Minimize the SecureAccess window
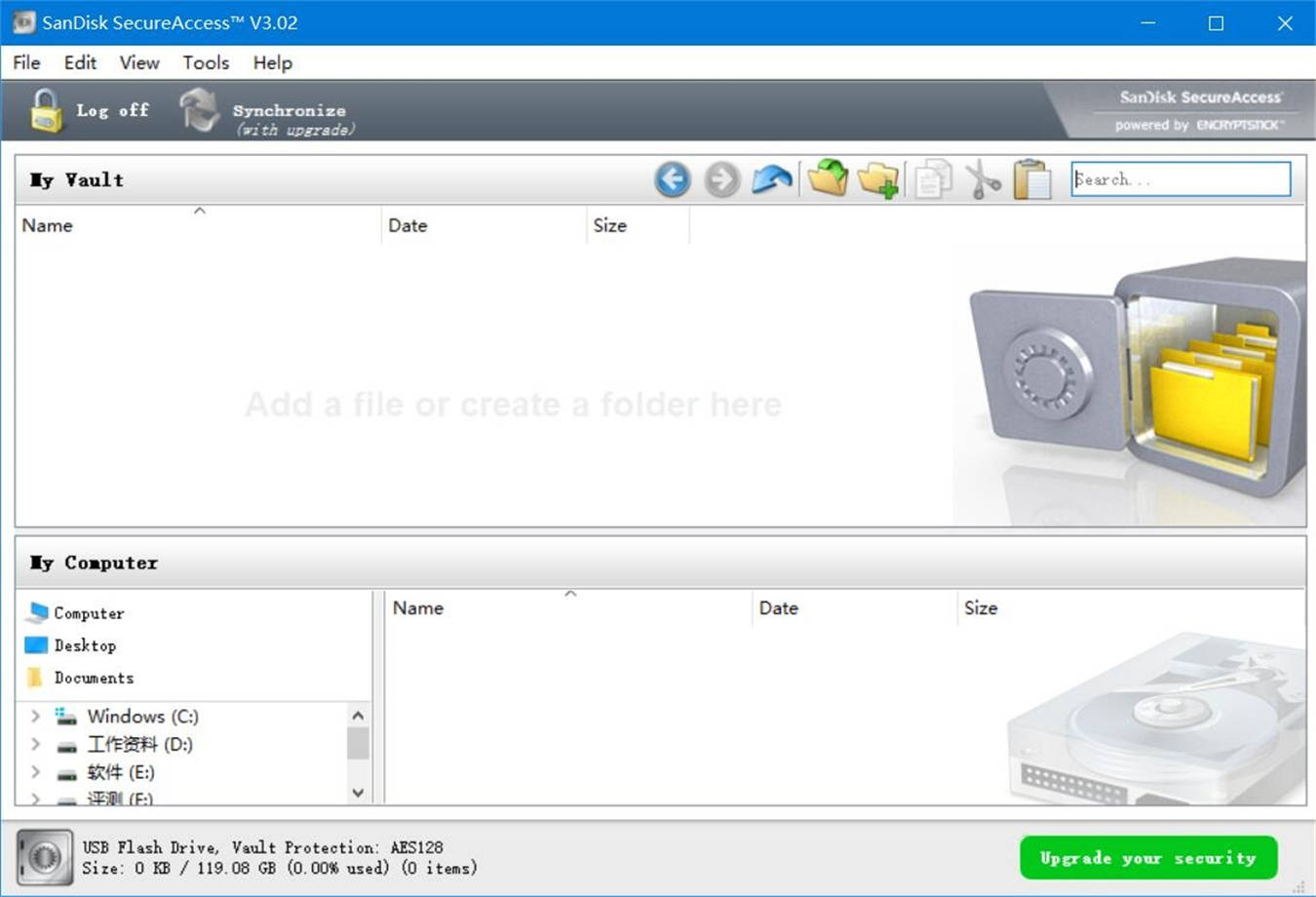Screen dimensions: 1316x897 [1148, 22]
